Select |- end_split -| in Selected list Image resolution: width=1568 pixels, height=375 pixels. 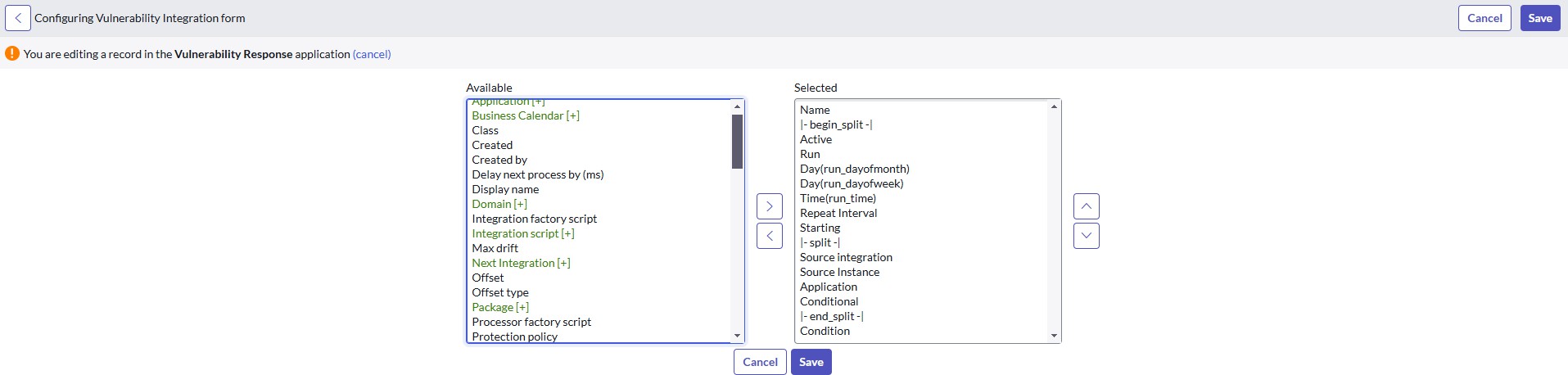[x=922, y=316]
